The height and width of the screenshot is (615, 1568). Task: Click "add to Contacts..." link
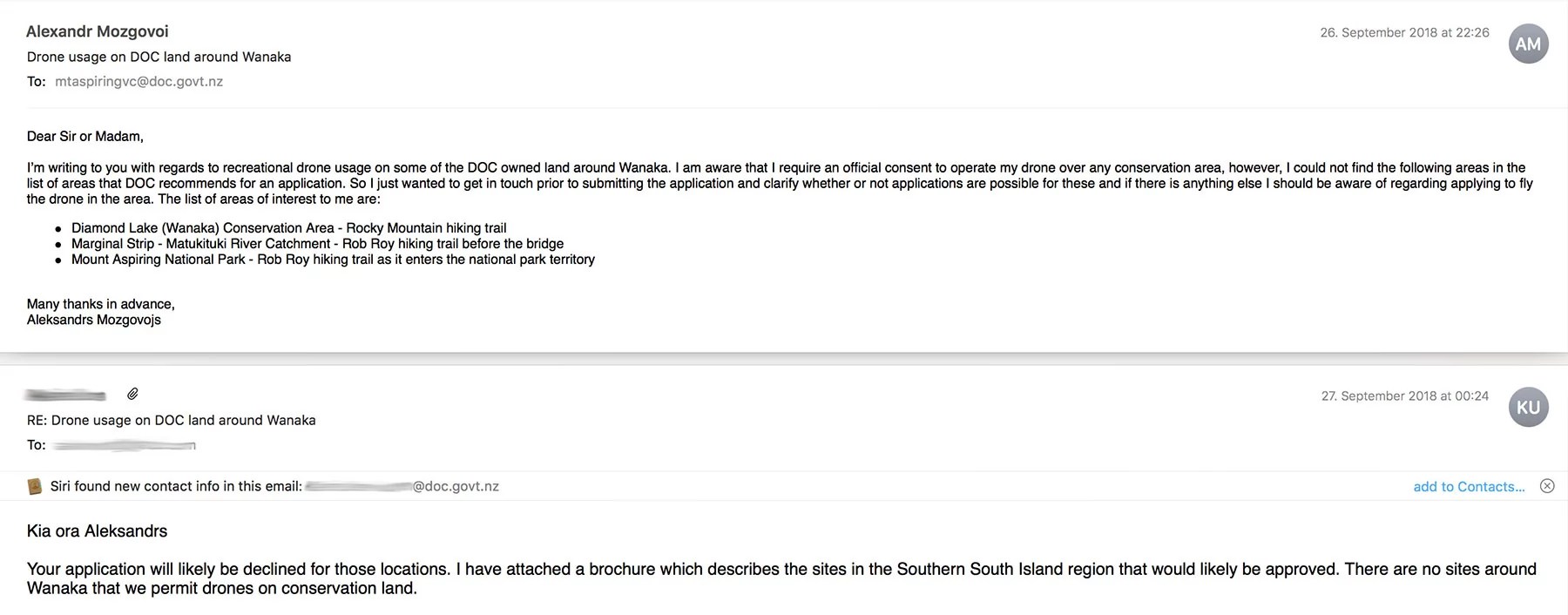tap(1469, 487)
